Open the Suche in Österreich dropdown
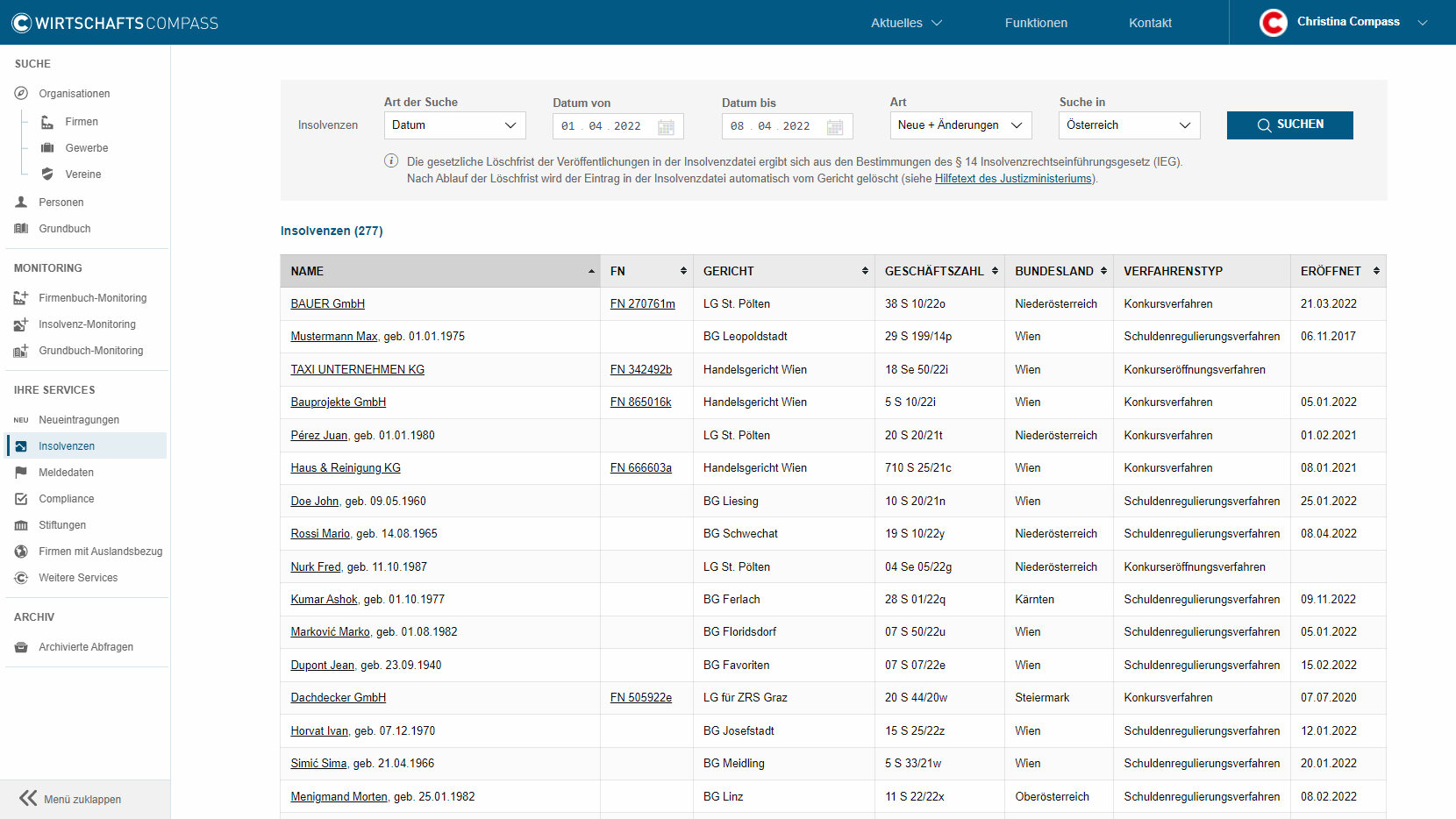 (x=1130, y=125)
